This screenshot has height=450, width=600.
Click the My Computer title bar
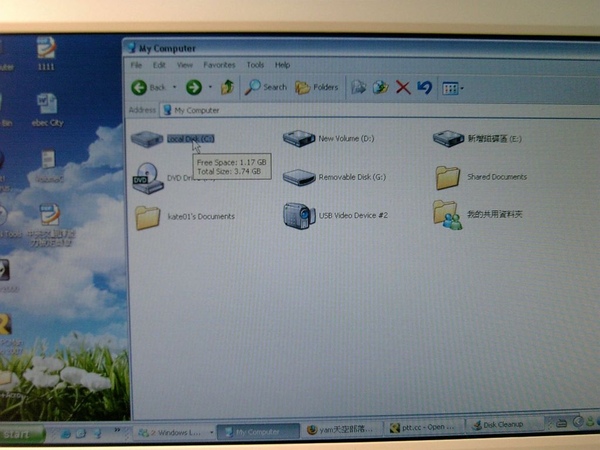pos(361,48)
